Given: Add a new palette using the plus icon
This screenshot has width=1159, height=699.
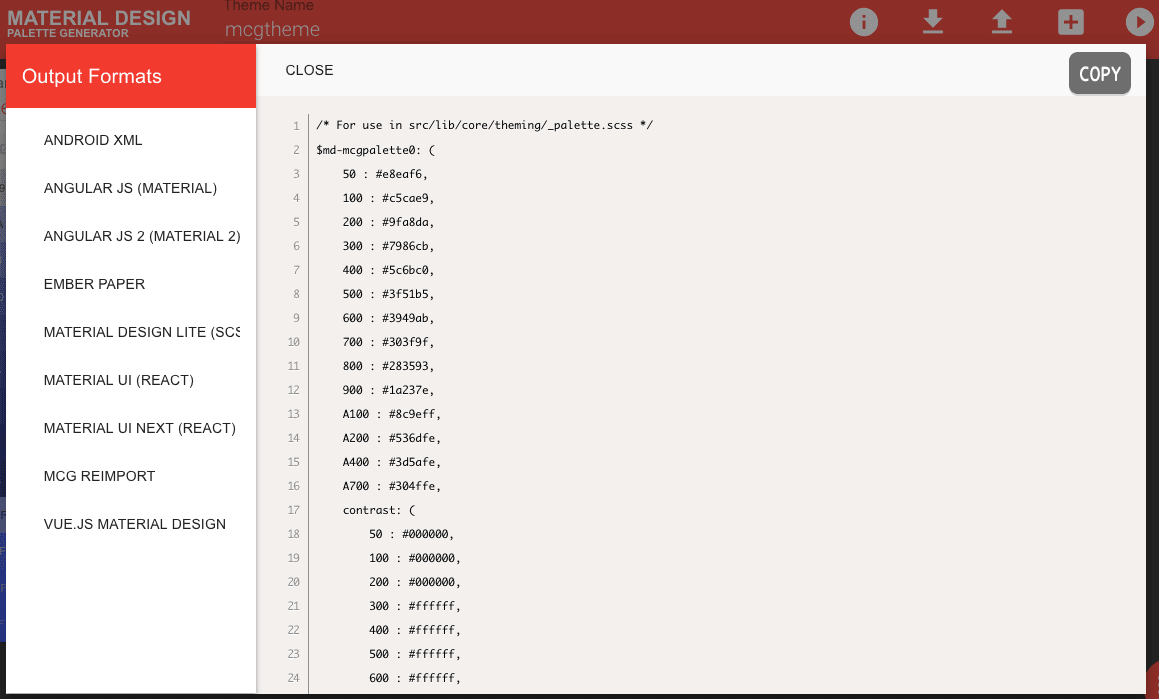Looking at the screenshot, I should 1070,21.
